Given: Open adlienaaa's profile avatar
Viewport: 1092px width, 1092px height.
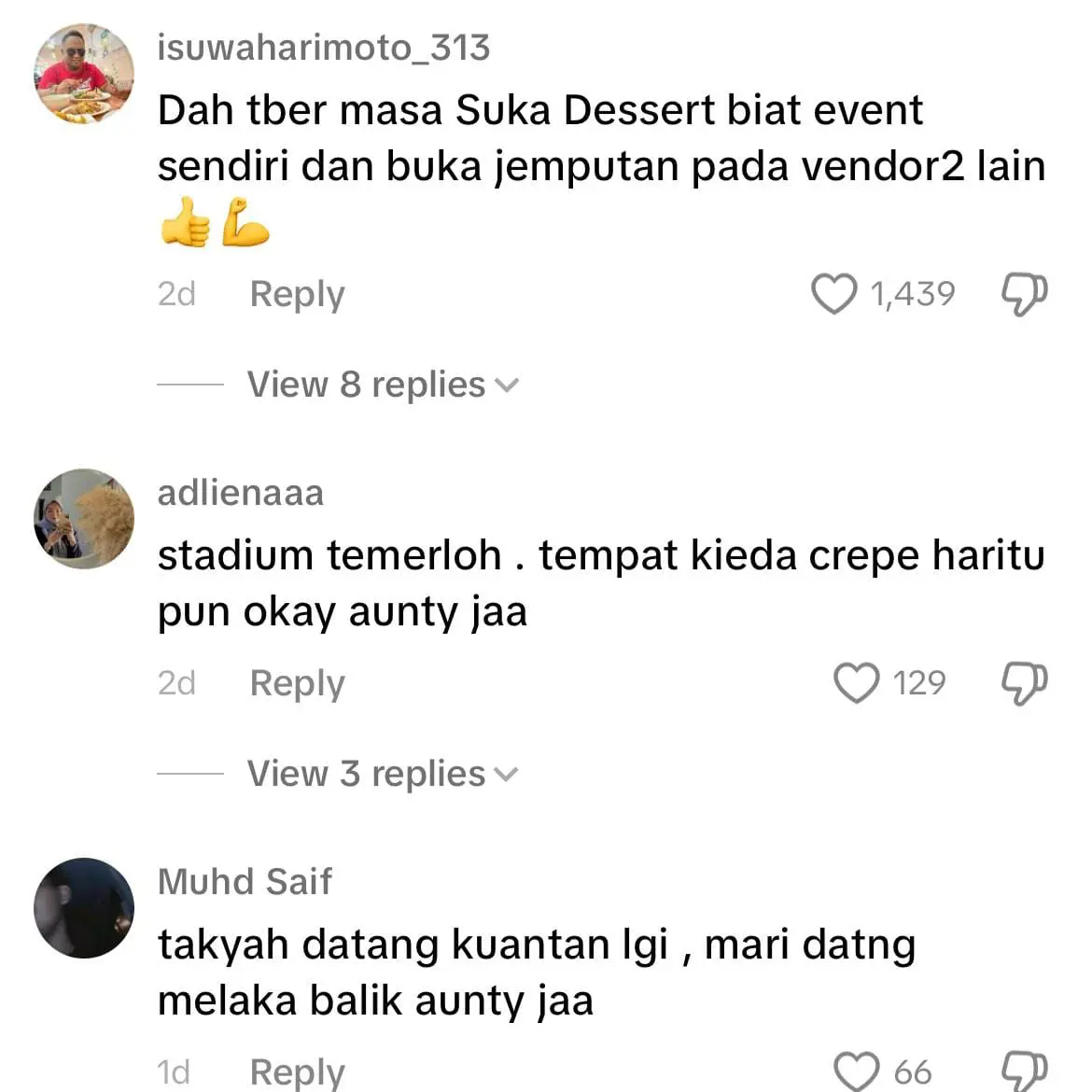Looking at the screenshot, I should click(84, 519).
